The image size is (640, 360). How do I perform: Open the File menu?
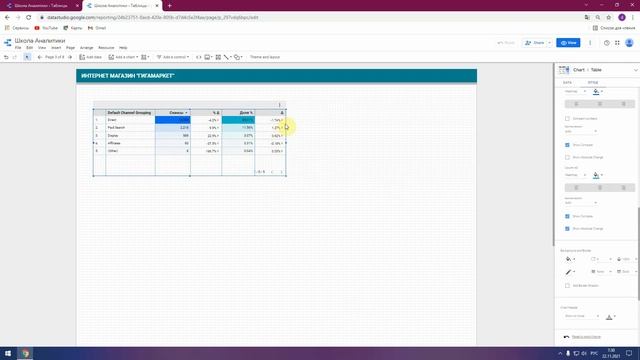pos(18,48)
